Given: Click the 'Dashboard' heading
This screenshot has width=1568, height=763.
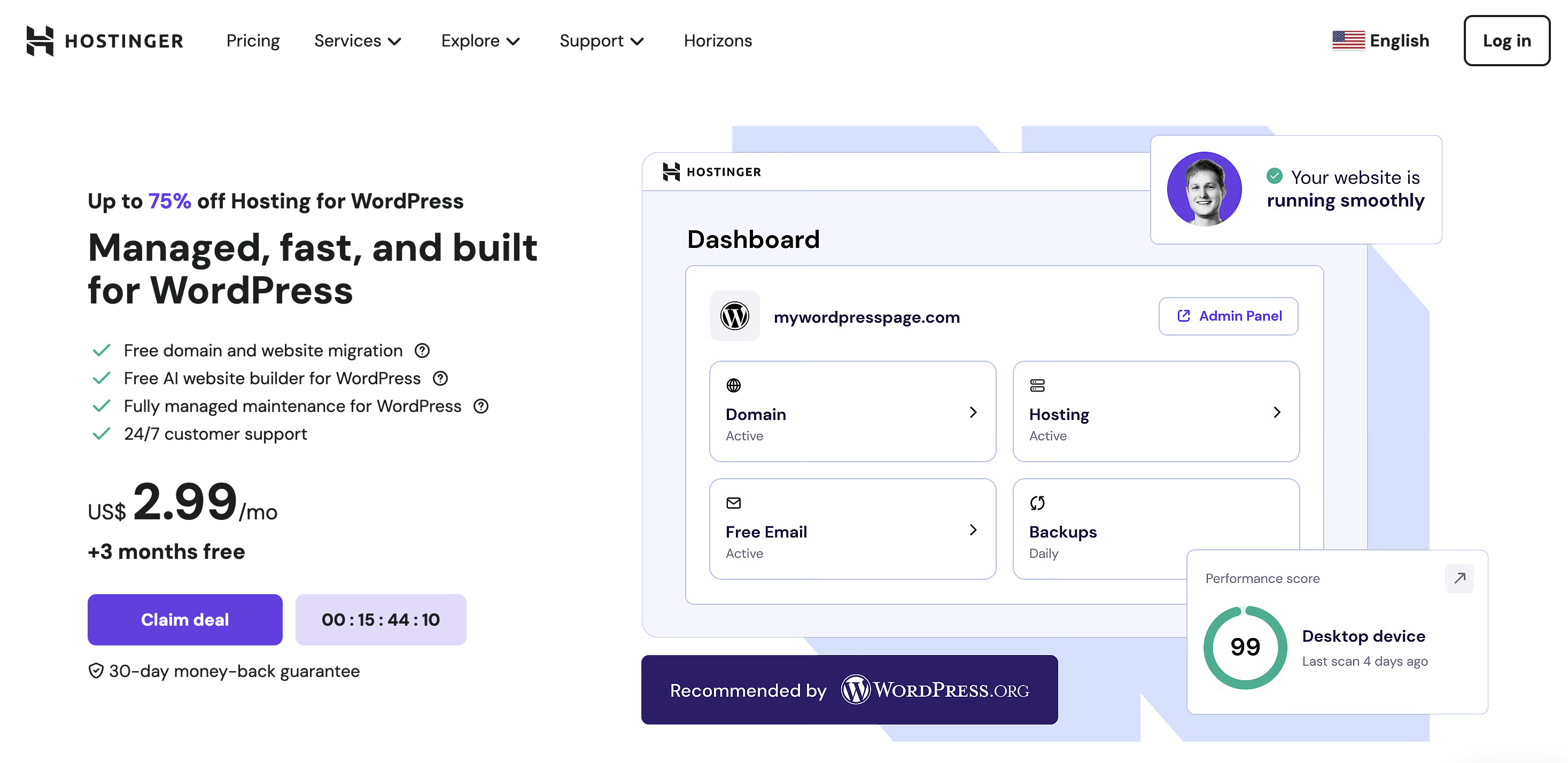Looking at the screenshot, I should click(x=753, y=239).
